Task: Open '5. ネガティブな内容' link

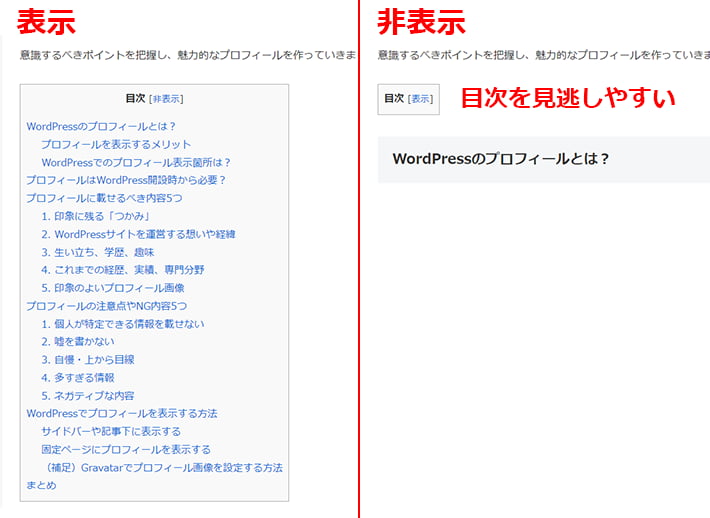Action: [x=88, y=396]
